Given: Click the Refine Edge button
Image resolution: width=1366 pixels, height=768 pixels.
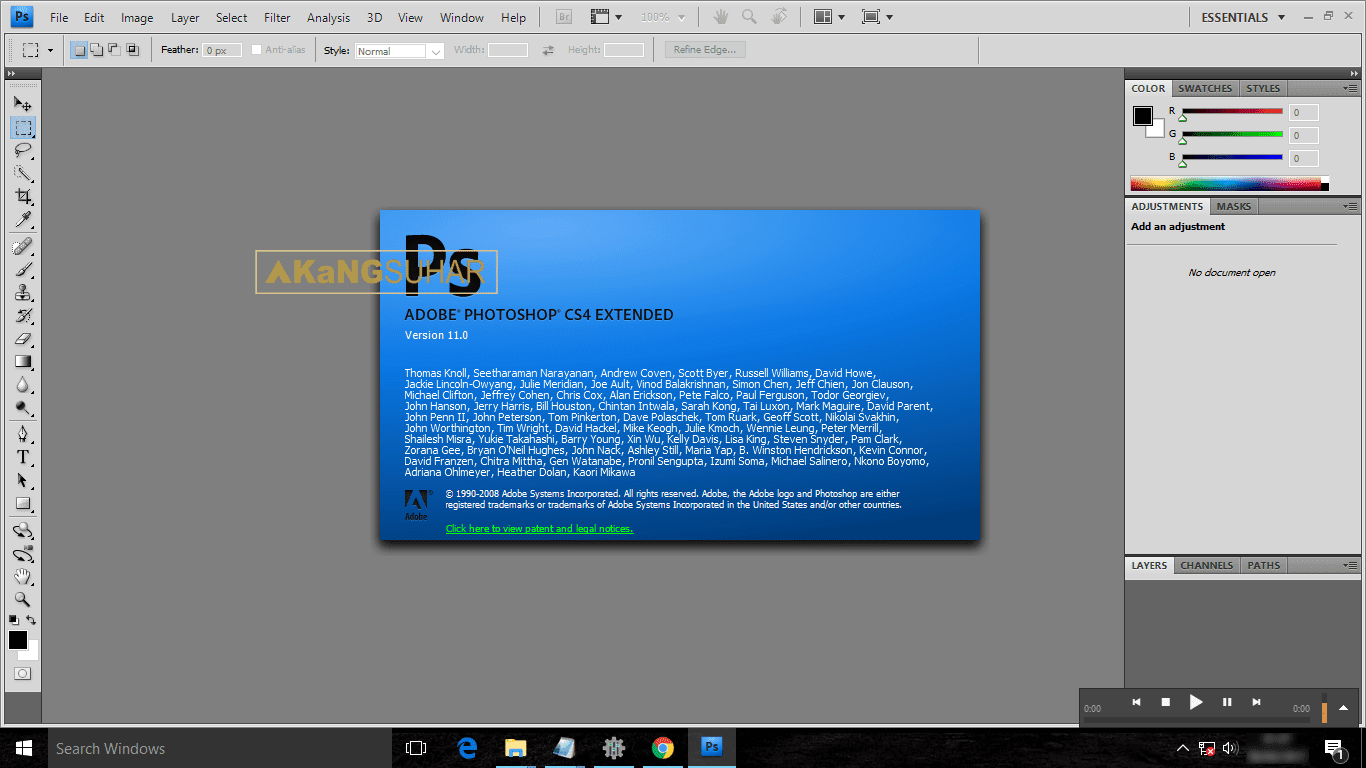Looking at the screenshot, I should click(705, 50).
